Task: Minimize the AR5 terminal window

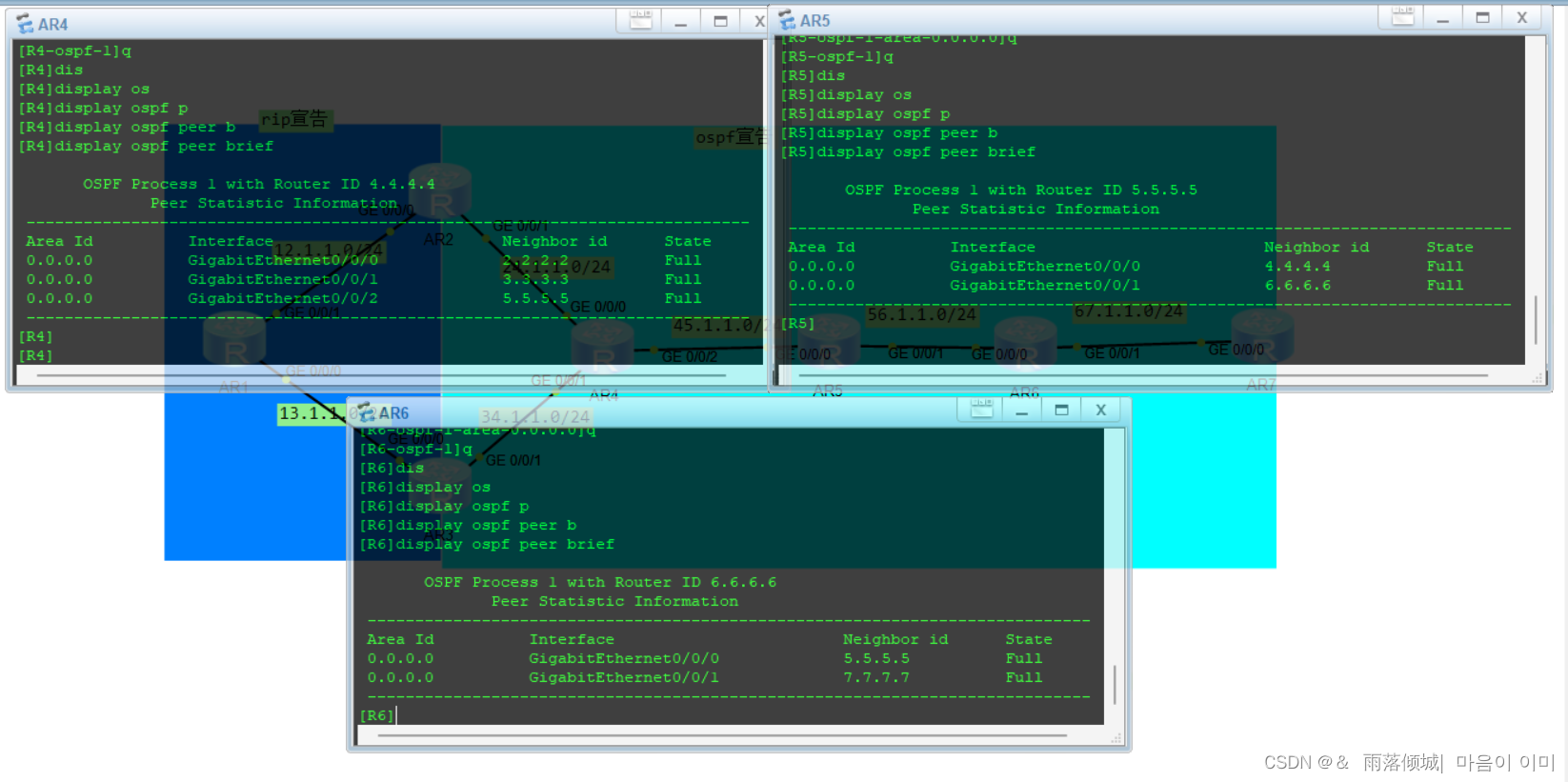Action: [1443, 18]
